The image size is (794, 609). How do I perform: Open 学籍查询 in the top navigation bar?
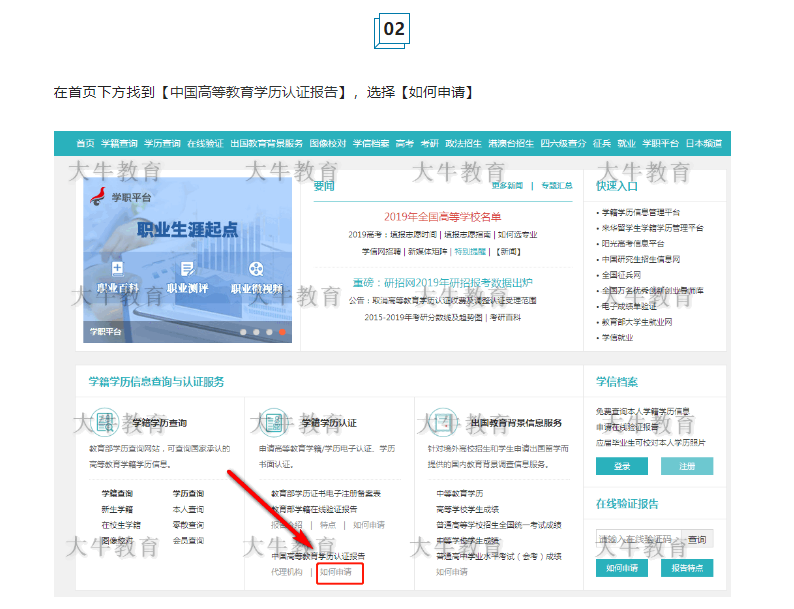[x=119, y=143]
